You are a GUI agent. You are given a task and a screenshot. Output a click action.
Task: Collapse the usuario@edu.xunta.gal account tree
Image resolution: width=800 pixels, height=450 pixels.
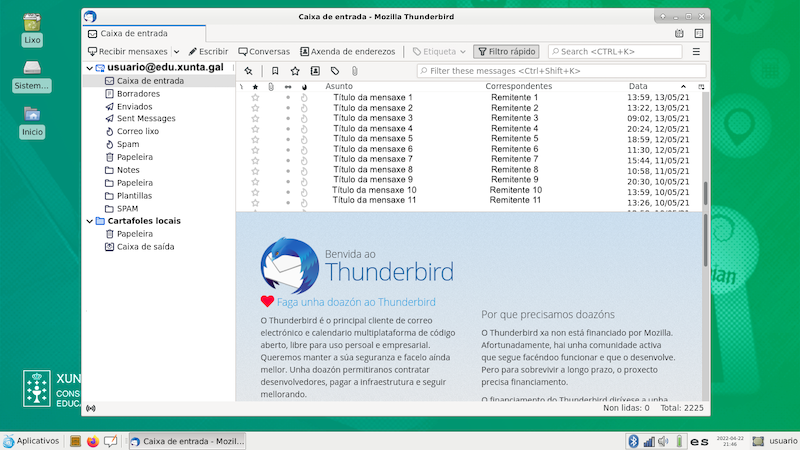click(x=88, y=67)
